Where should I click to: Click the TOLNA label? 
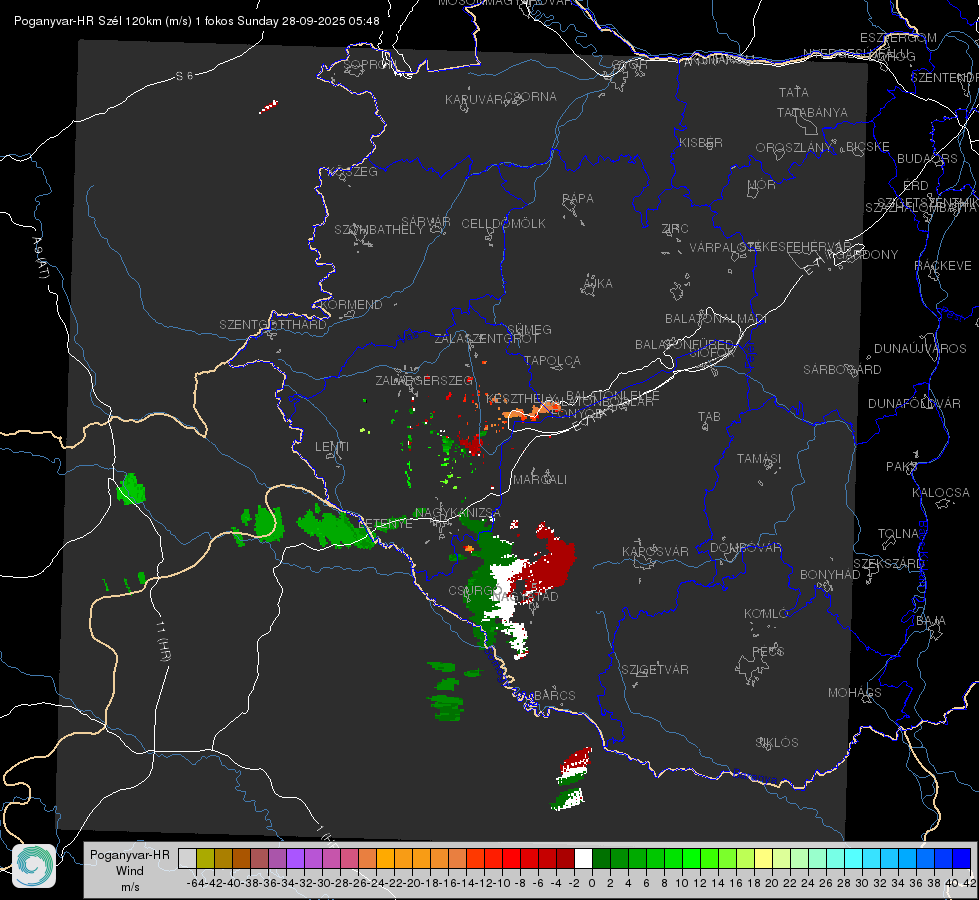[898, 534]
